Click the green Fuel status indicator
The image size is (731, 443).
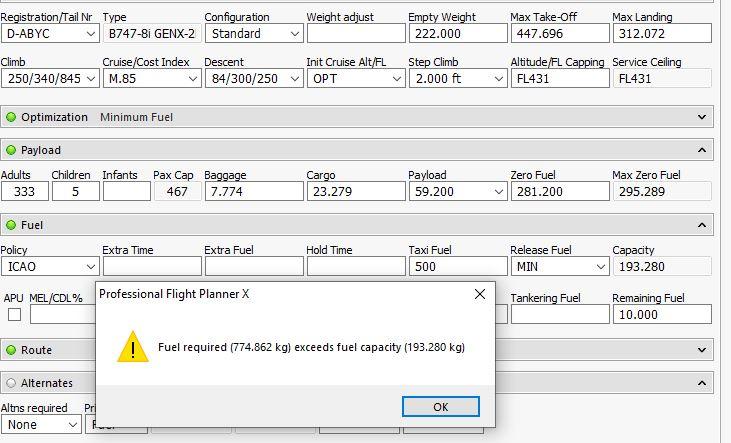click(11, 226)
